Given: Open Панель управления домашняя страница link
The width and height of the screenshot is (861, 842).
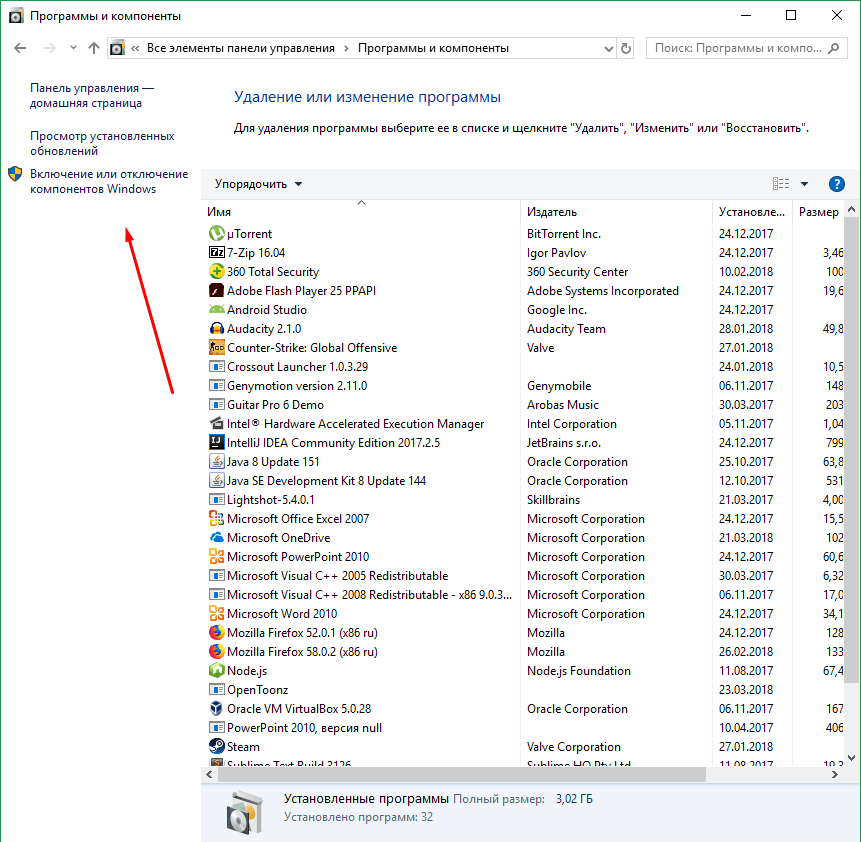Looking at the screenshot, I should coord(92,96).
